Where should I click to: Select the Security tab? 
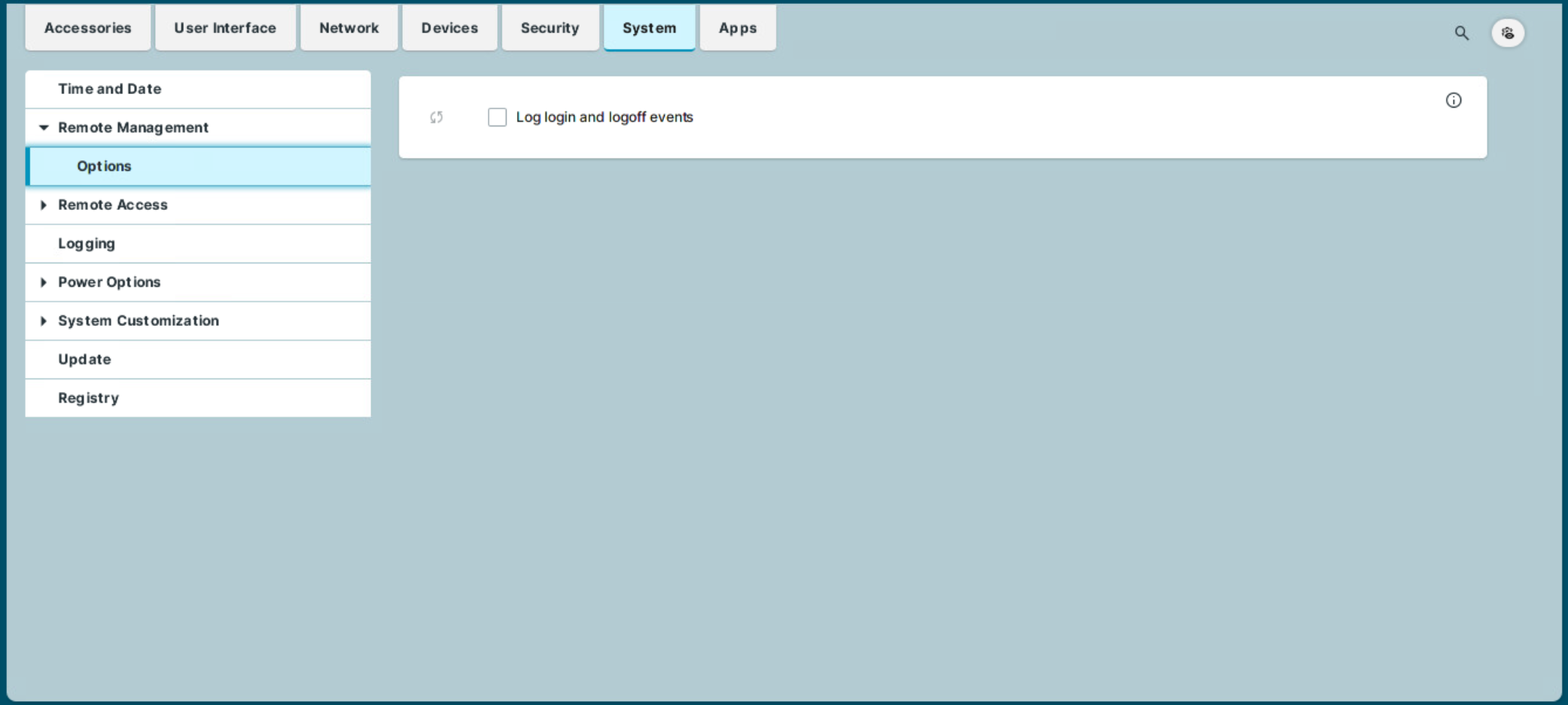click(550, 29)
